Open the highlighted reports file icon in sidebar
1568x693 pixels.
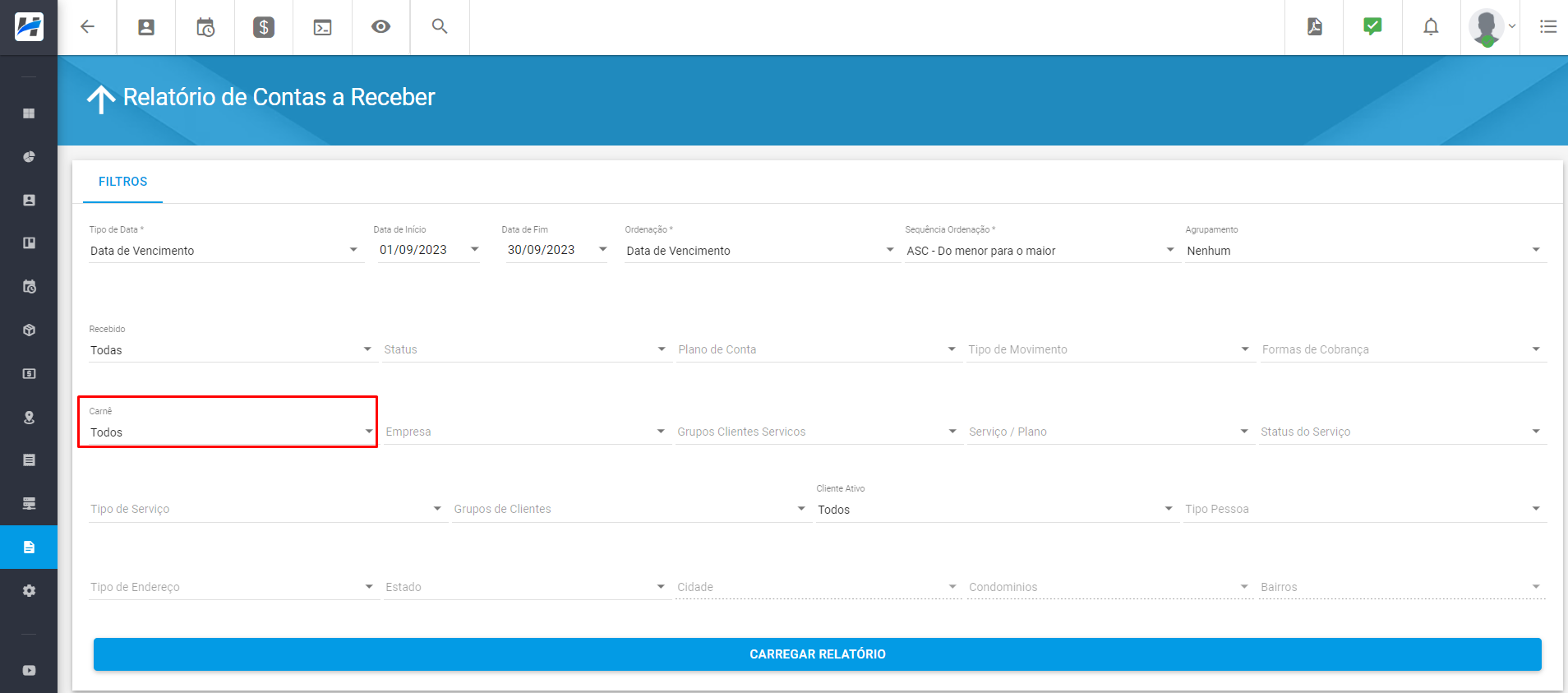tap(29, 547)
